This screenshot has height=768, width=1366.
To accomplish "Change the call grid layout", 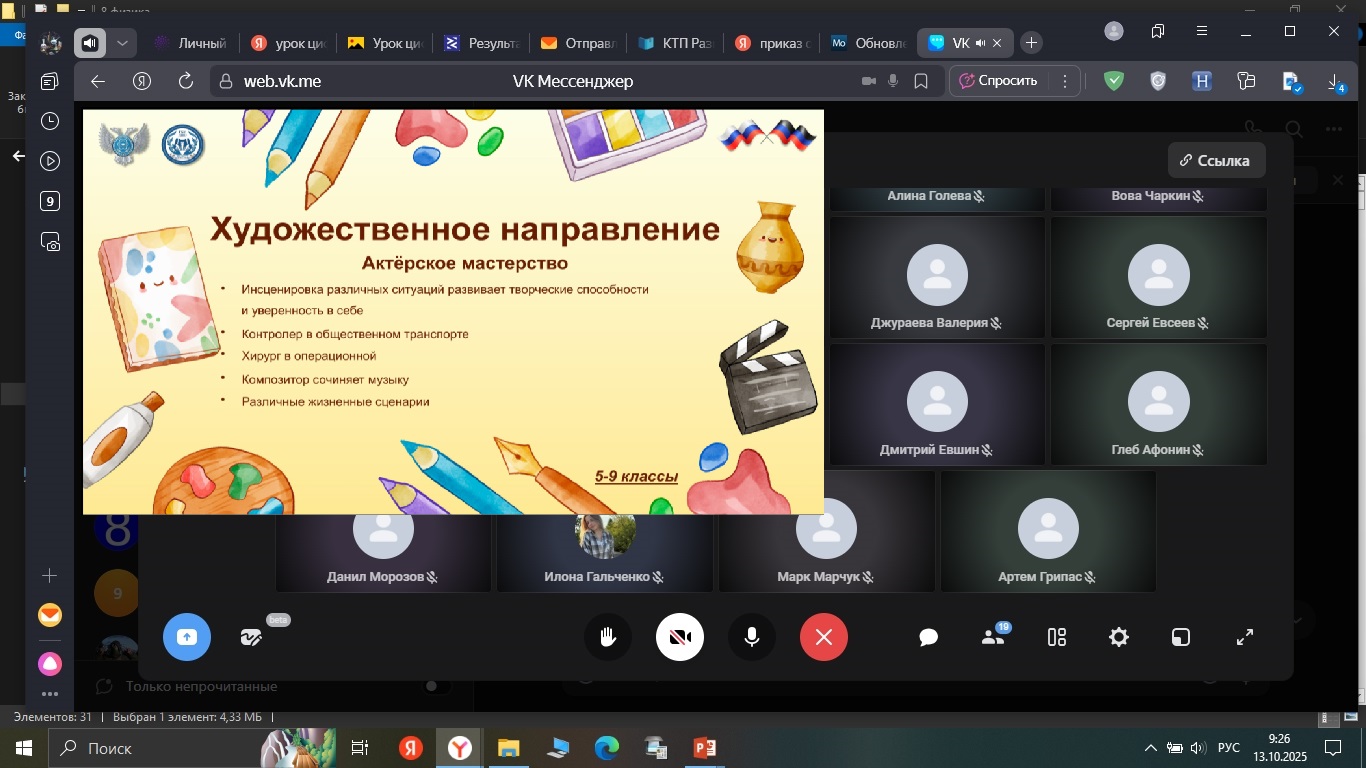I will pos(1056,637).
